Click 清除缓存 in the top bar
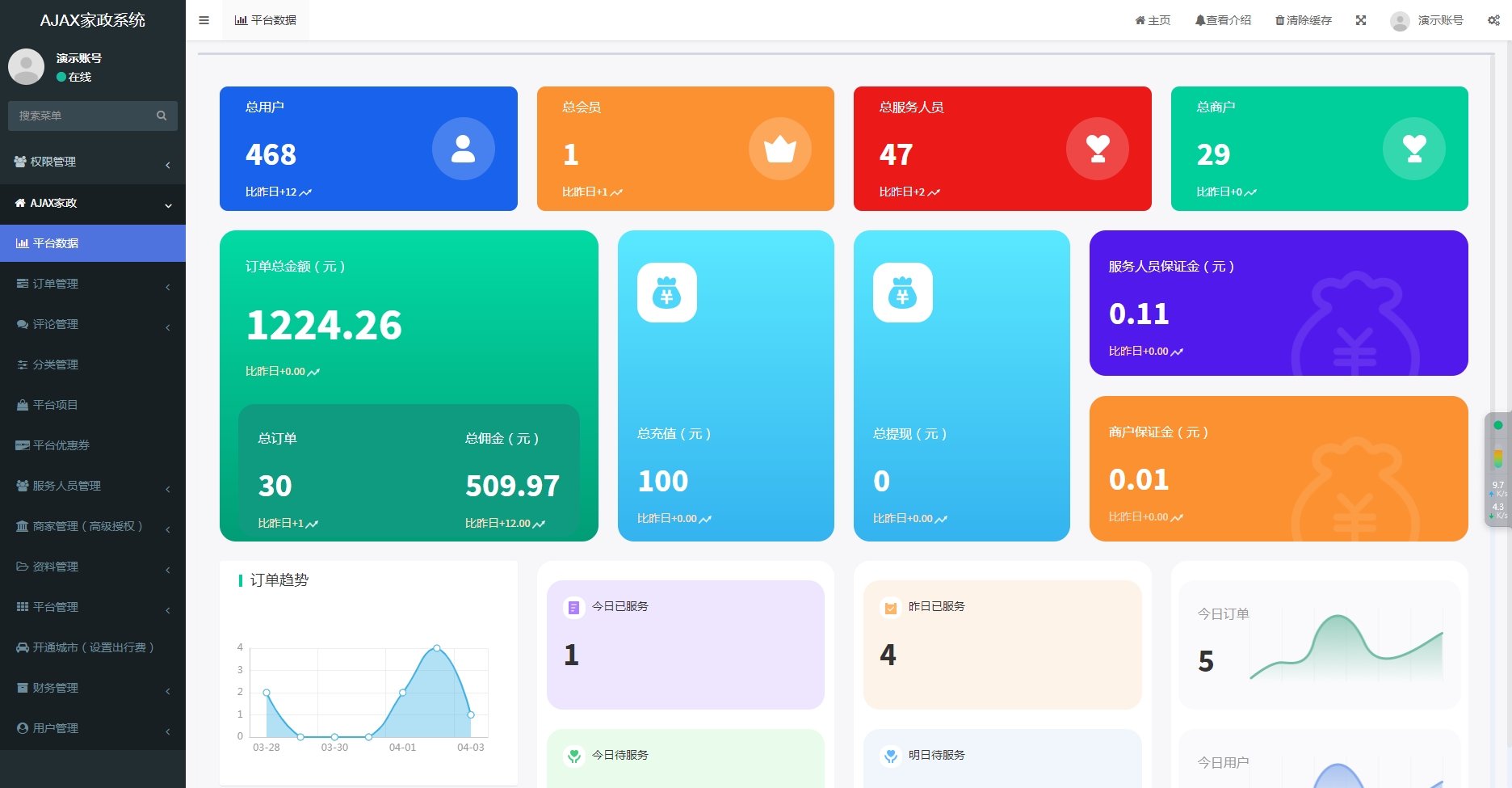Screen dimensions: 1512x788 (x=1304, y=20)
